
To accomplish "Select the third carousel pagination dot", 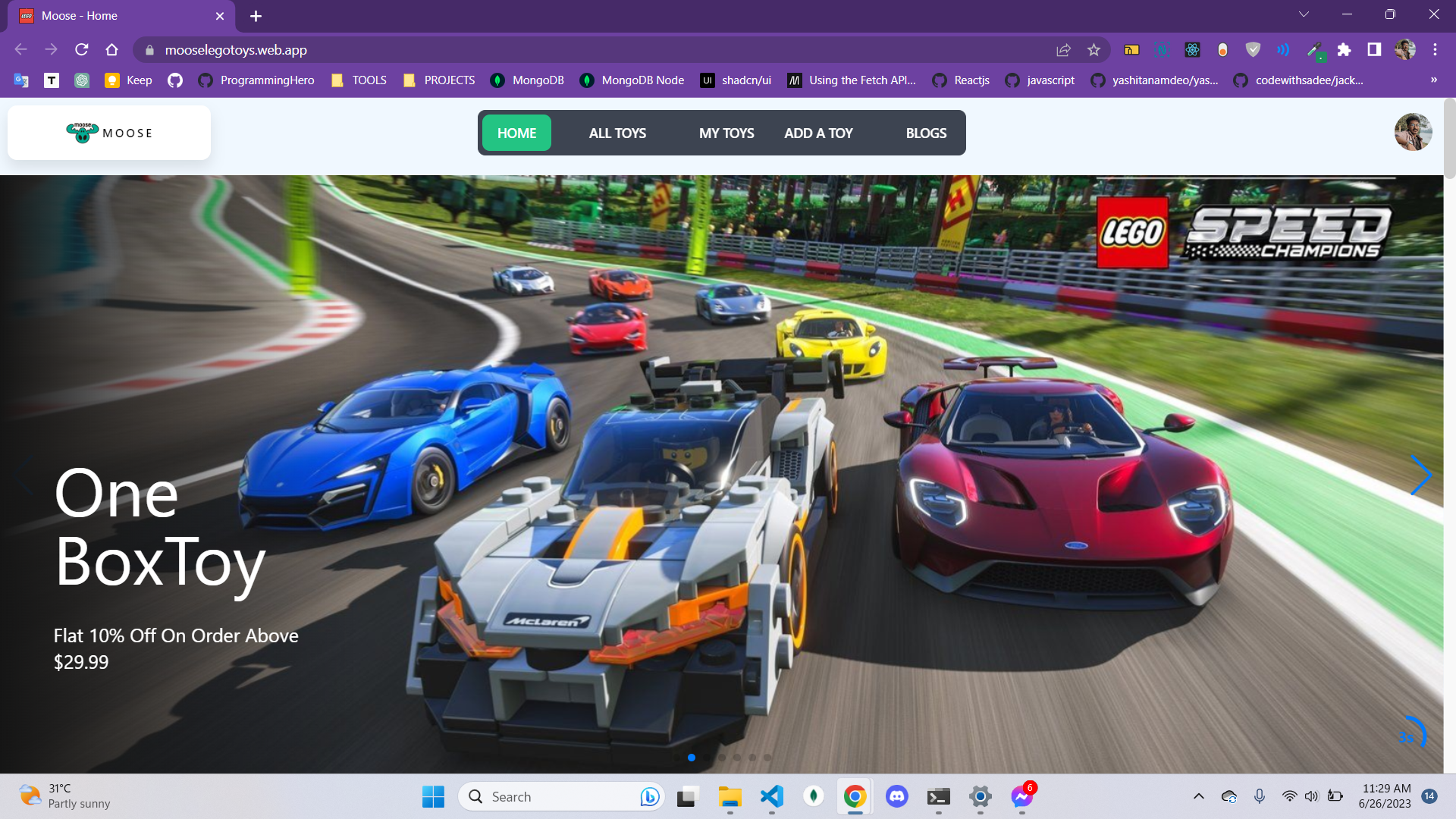I will coord(707,757).
